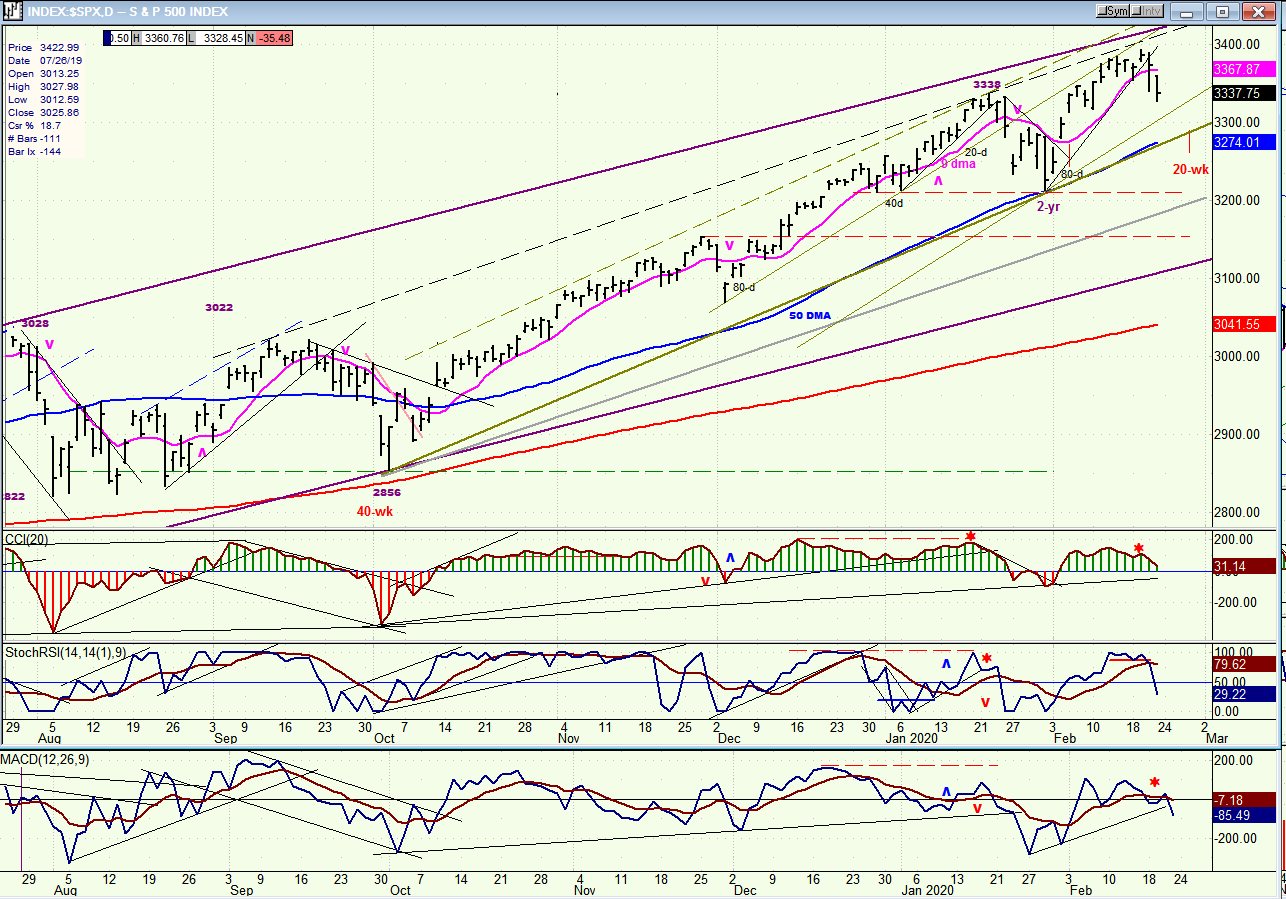Maximize the S&P 500 chart window
Image resolution: width=1286 pixels, height=899 pixels.
pyautogui.click(x=1222, y=11)
